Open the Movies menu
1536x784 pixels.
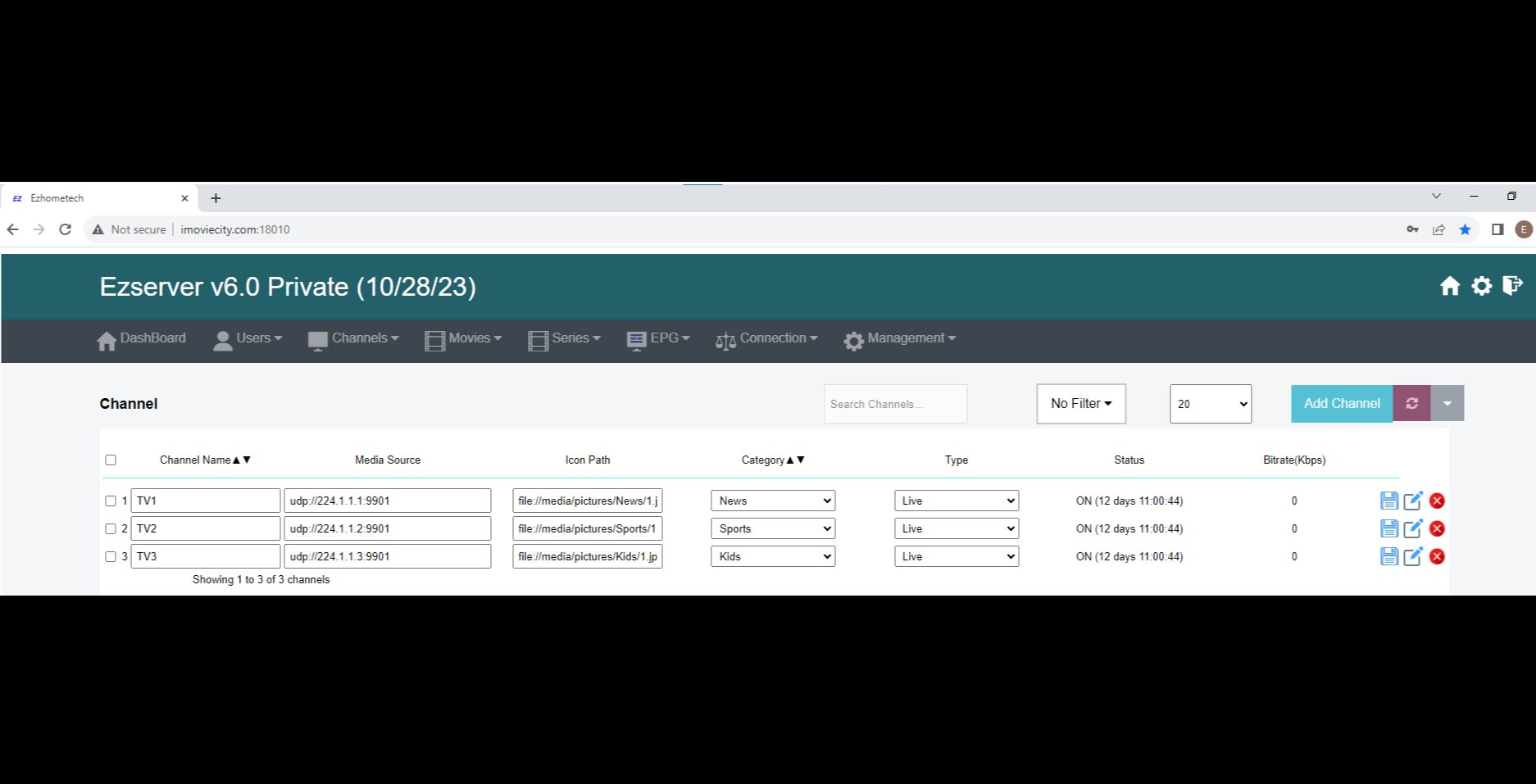(x=463, y=339)
